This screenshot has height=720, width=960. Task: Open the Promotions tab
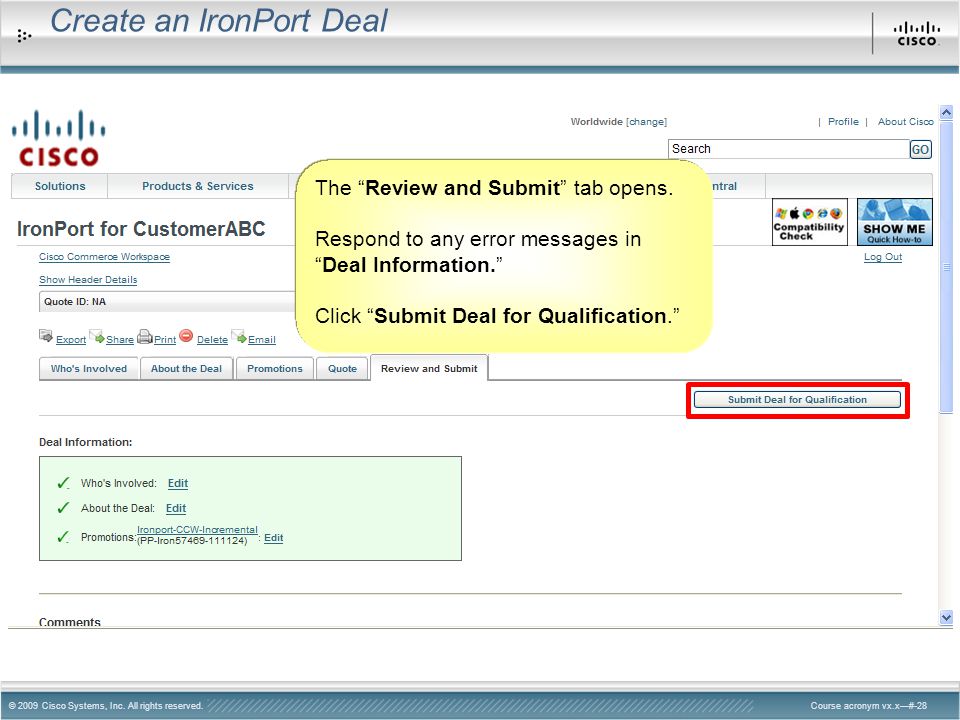tap(275, 369)
